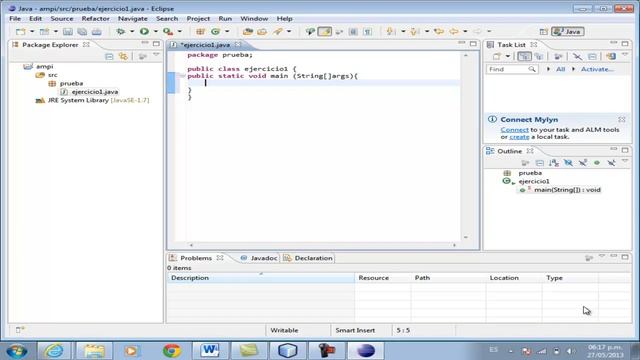Screen dimensions: 640x360
Task: Dismiss the Connect Mylyn notice
Action: [x=622, y=119]
